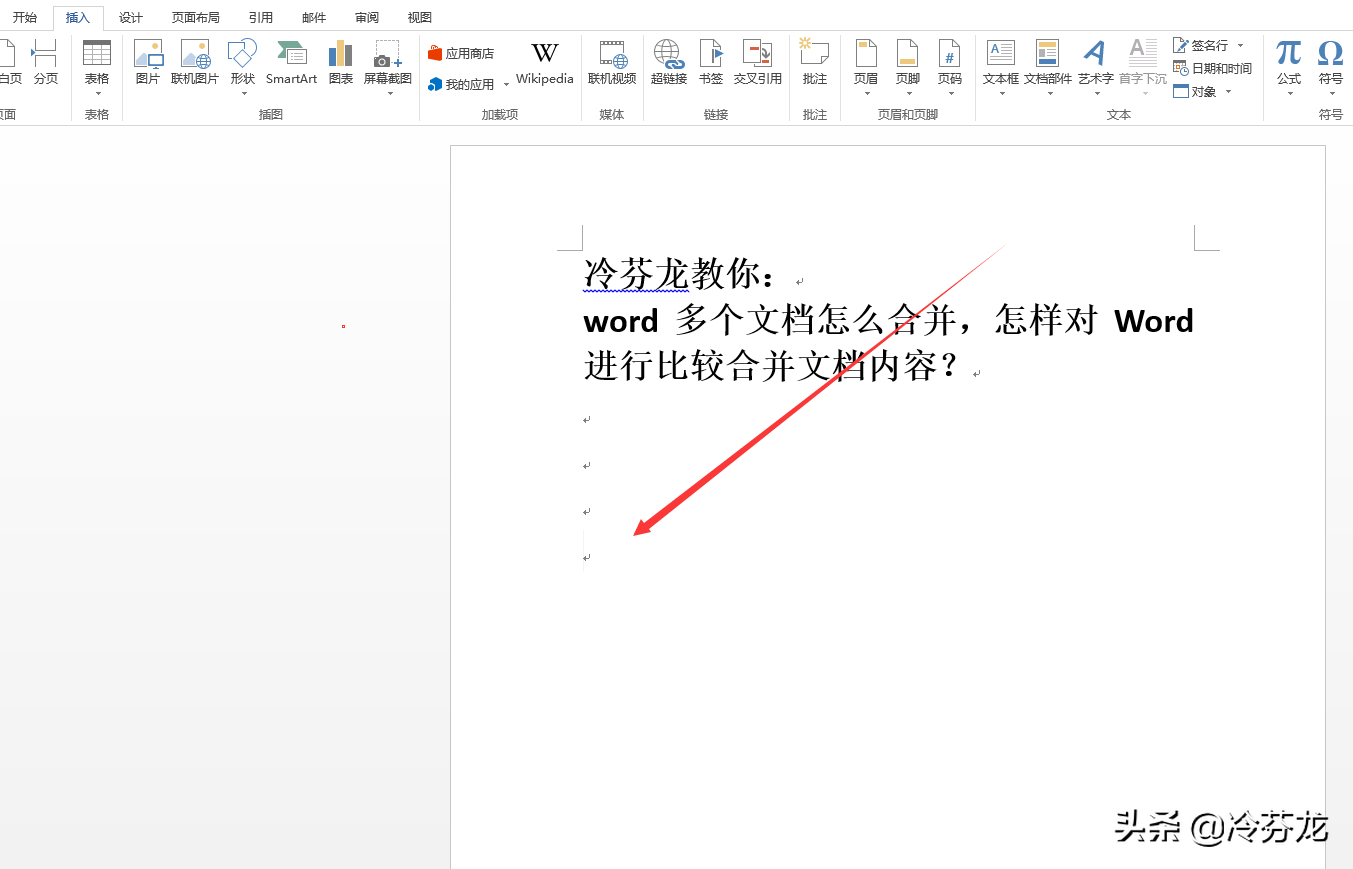1353x869 pixels.
Task: Insert a 文本框 text box
Action: 1001,68
